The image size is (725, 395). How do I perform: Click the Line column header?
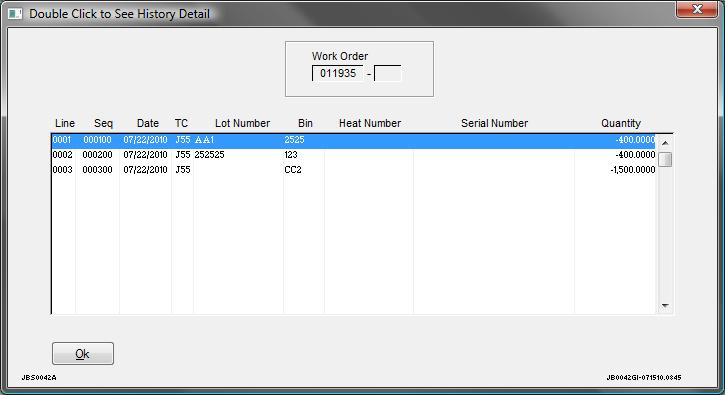point(65,123)
